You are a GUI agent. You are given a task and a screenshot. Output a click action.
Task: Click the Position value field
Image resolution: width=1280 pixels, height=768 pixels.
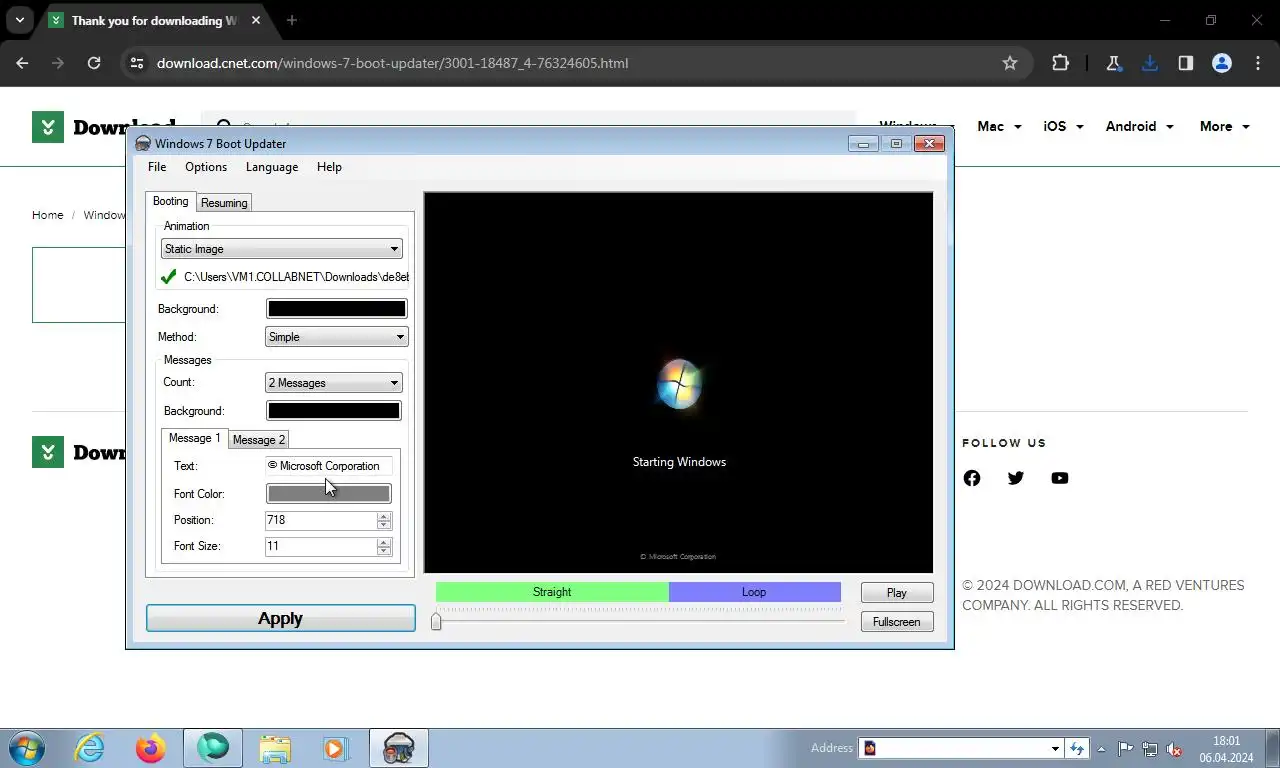[320, 520]
